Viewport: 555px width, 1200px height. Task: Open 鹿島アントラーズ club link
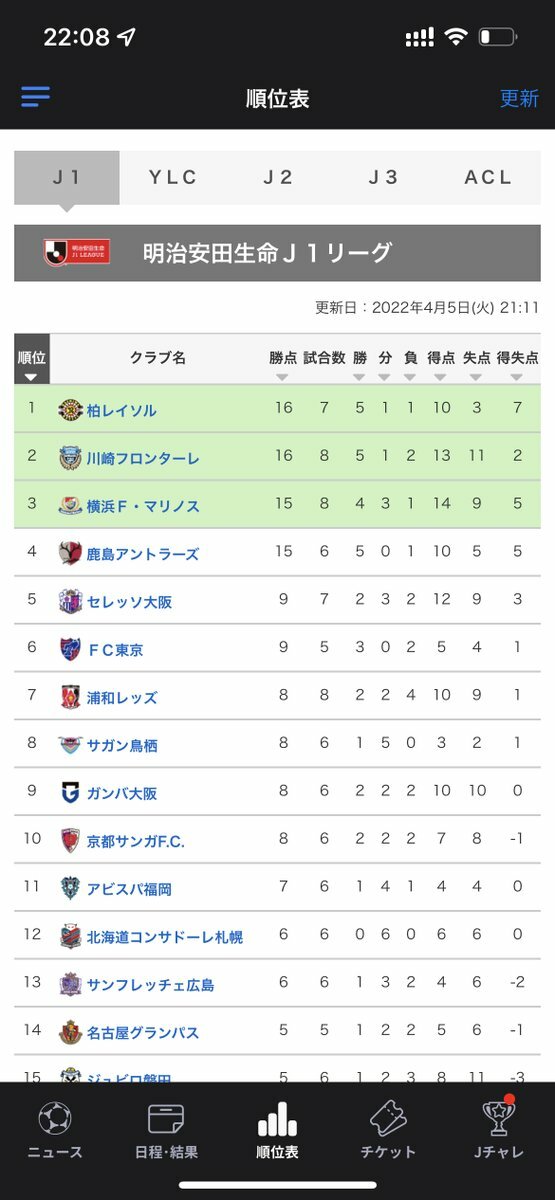coord(143,554)
